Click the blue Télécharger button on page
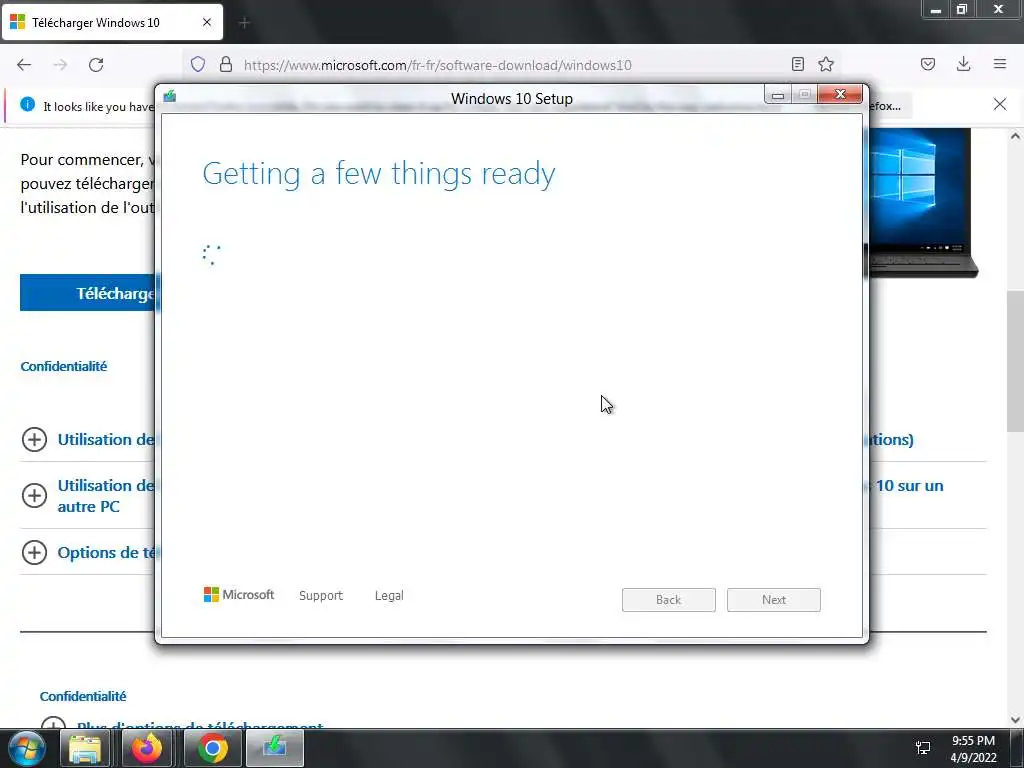This screenshot has height=768, width=1024. pos(88,293)
